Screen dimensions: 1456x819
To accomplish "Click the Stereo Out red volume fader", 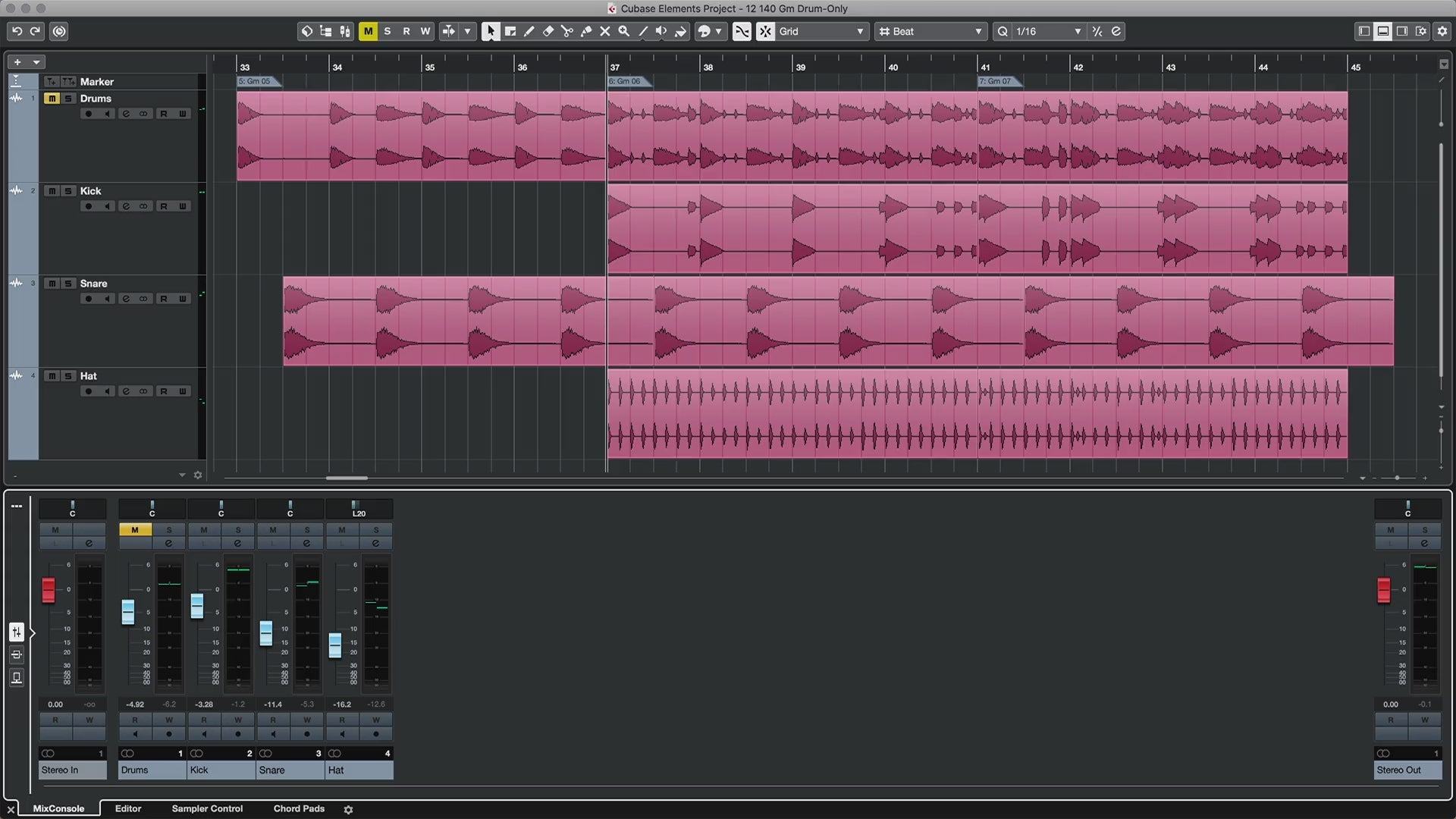I will tap(1384, 590).
